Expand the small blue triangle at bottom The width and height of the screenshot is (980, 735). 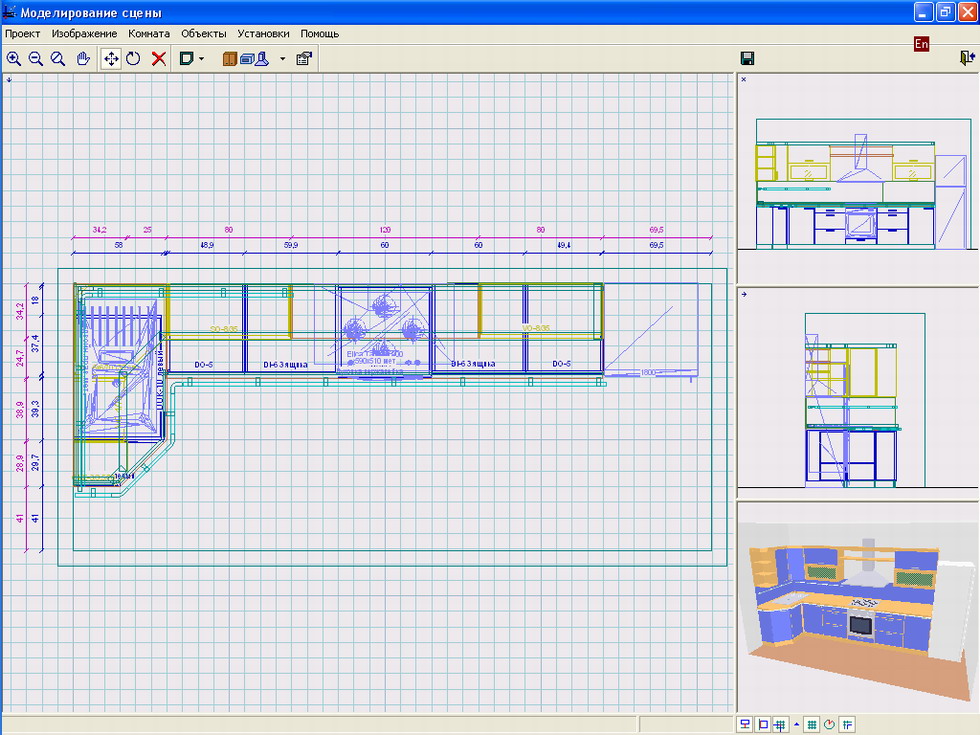pos(797,724)
